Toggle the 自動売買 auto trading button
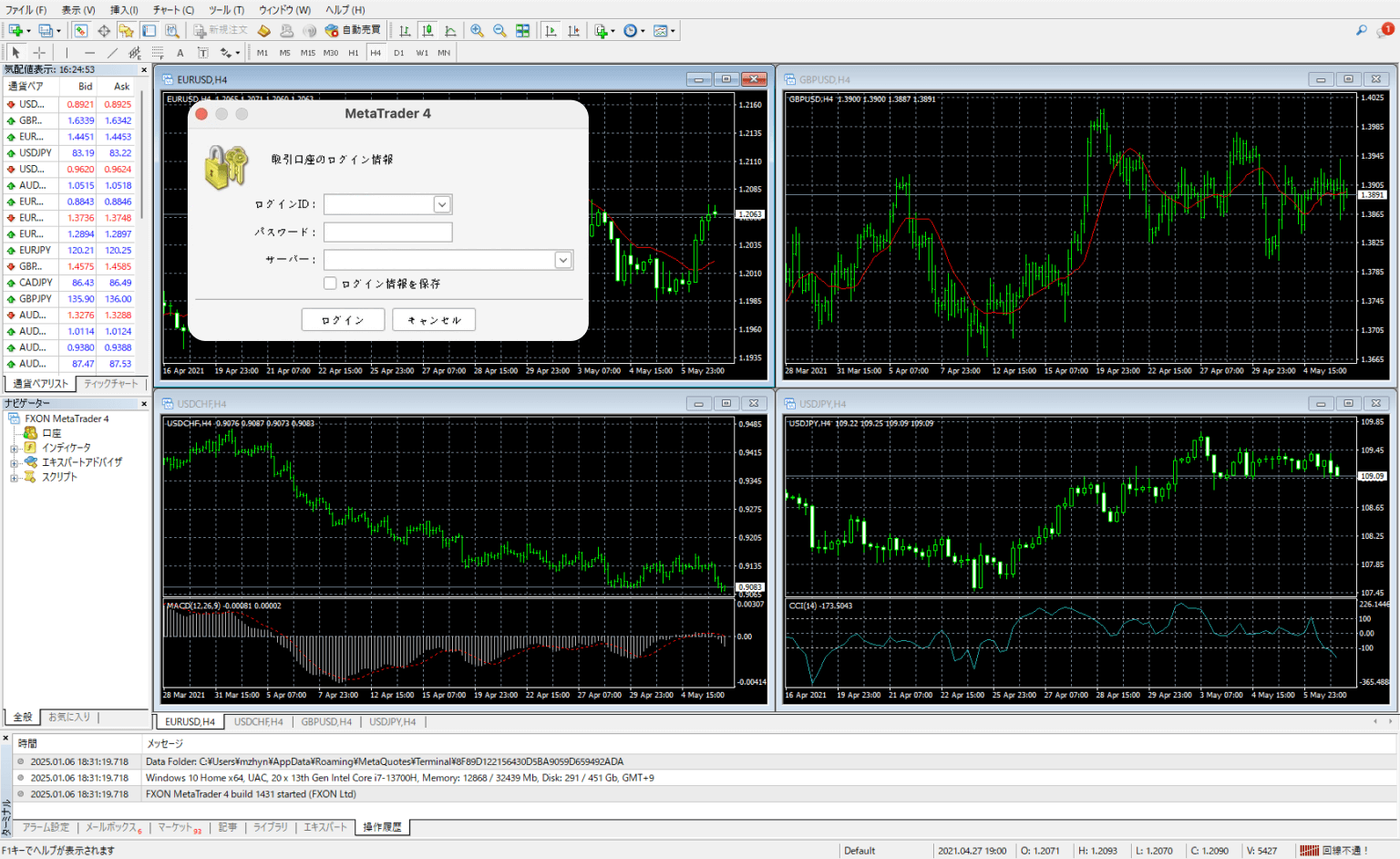1400x859 pixels. pyautogui.click(x=353, y=30)
